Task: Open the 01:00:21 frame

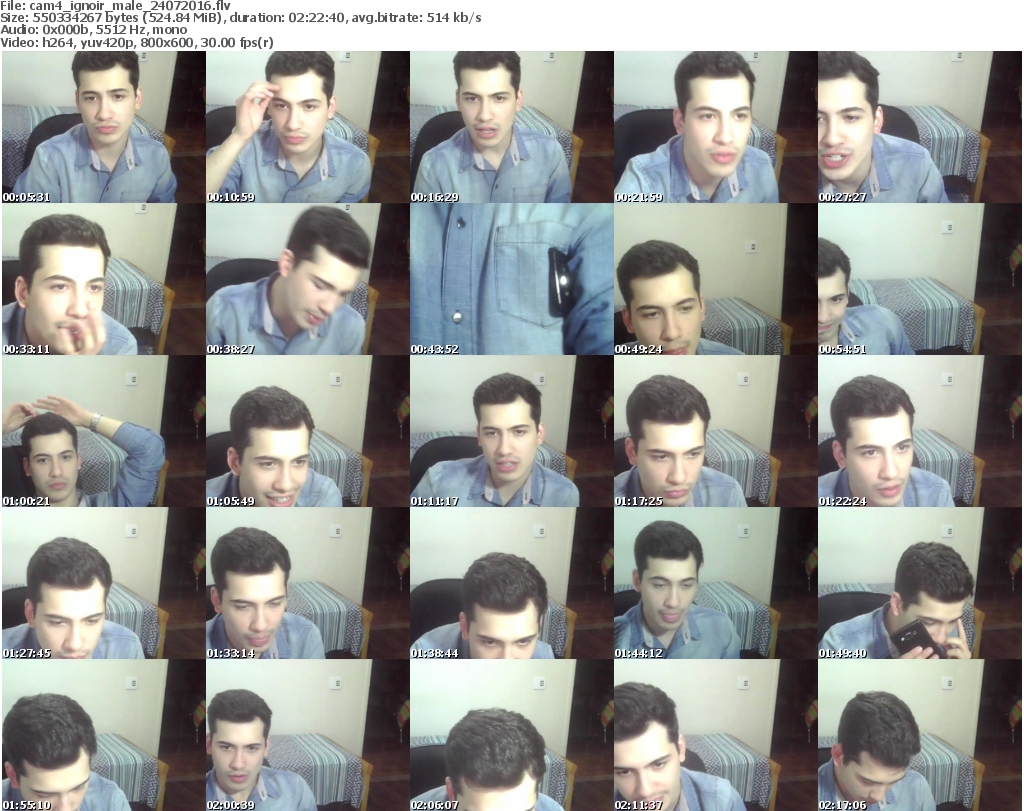Action: 103,432
